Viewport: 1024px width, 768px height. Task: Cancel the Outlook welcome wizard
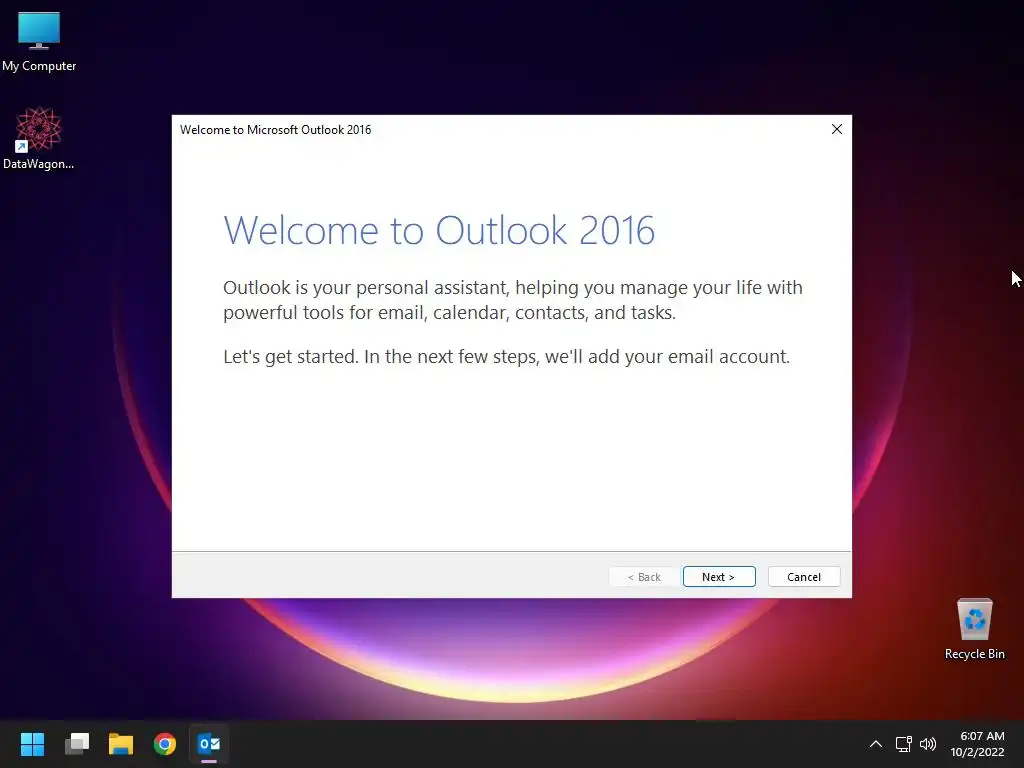(x=804, y=577)
